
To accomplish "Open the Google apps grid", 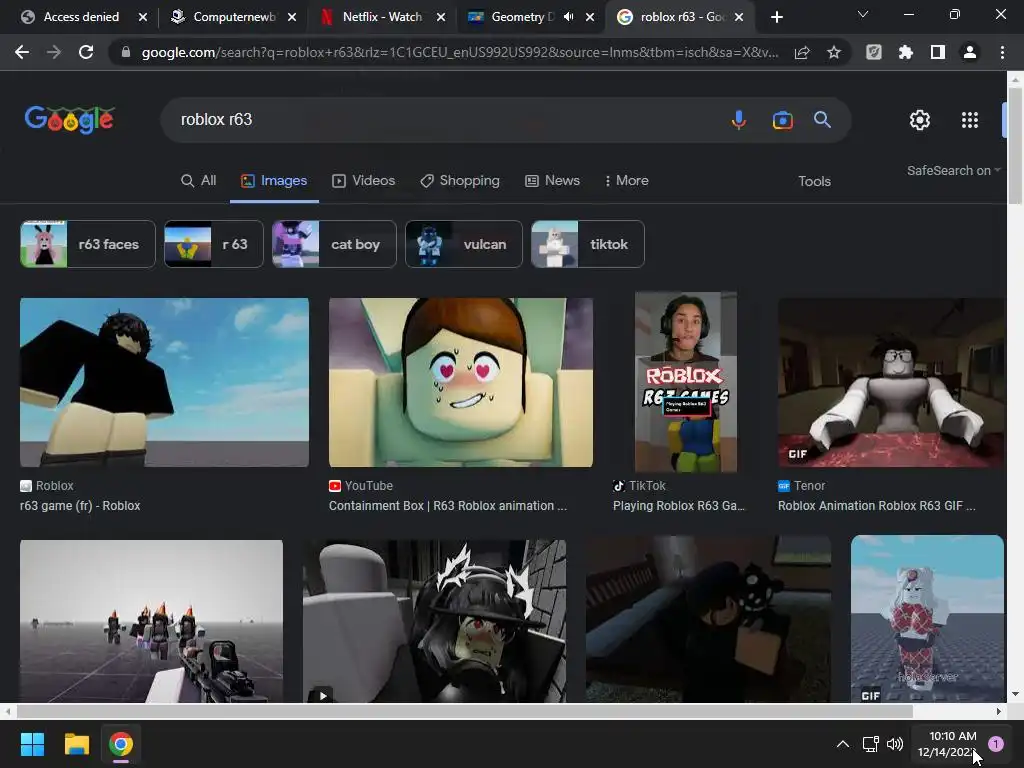I will [970, 120].
